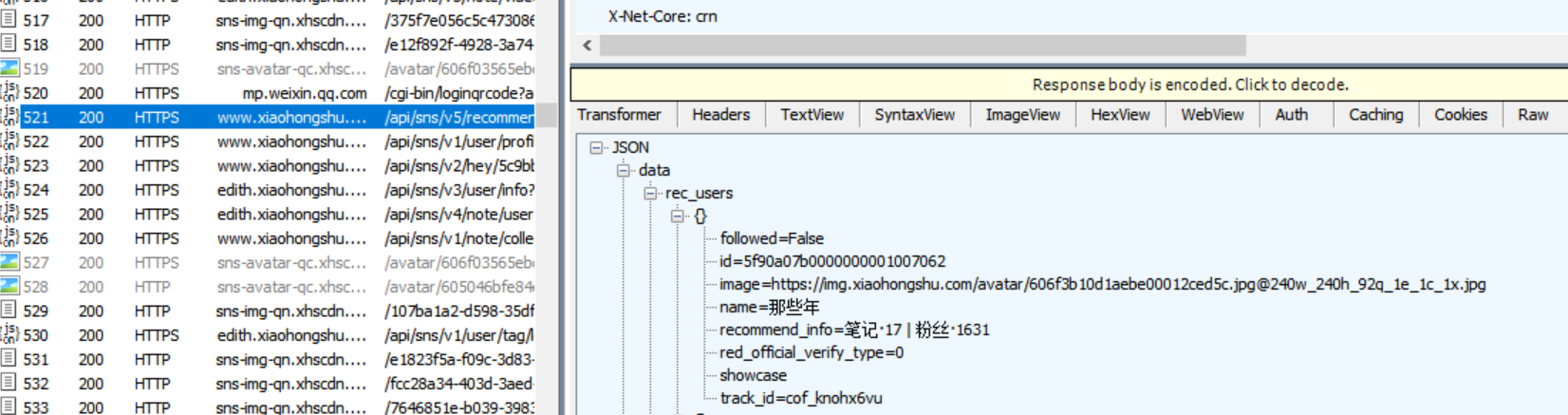
Task: Select session 521 URL /api/sns/v5/recommen
Action: tap(459, 118)
